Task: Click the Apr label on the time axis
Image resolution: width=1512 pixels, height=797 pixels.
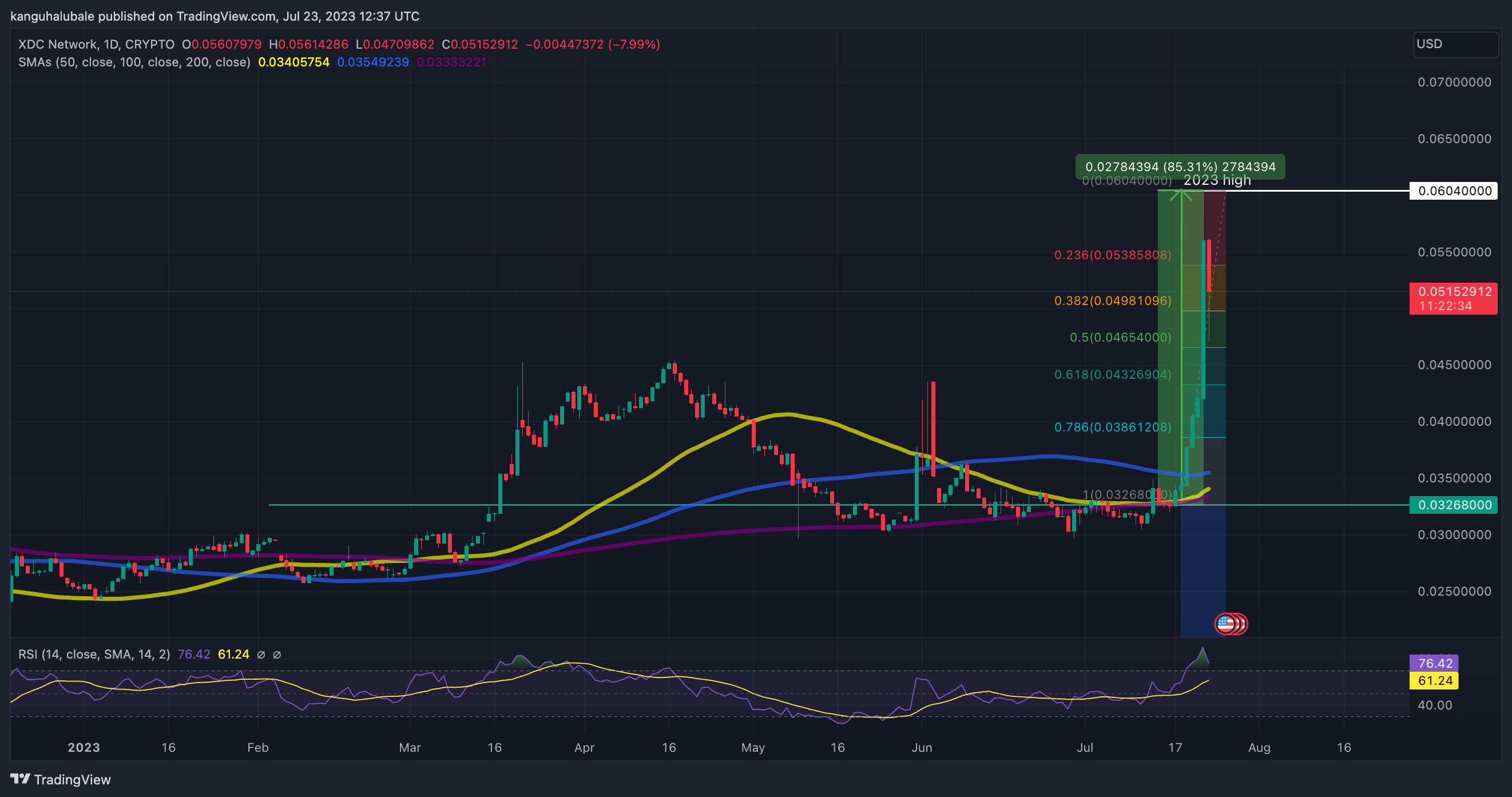Action: tap(584, 748)
